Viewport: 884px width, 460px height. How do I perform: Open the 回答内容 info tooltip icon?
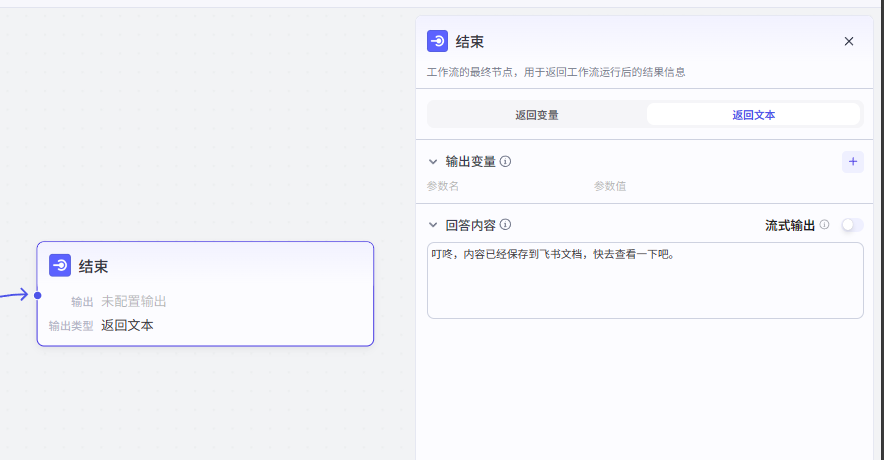[506, 225]
